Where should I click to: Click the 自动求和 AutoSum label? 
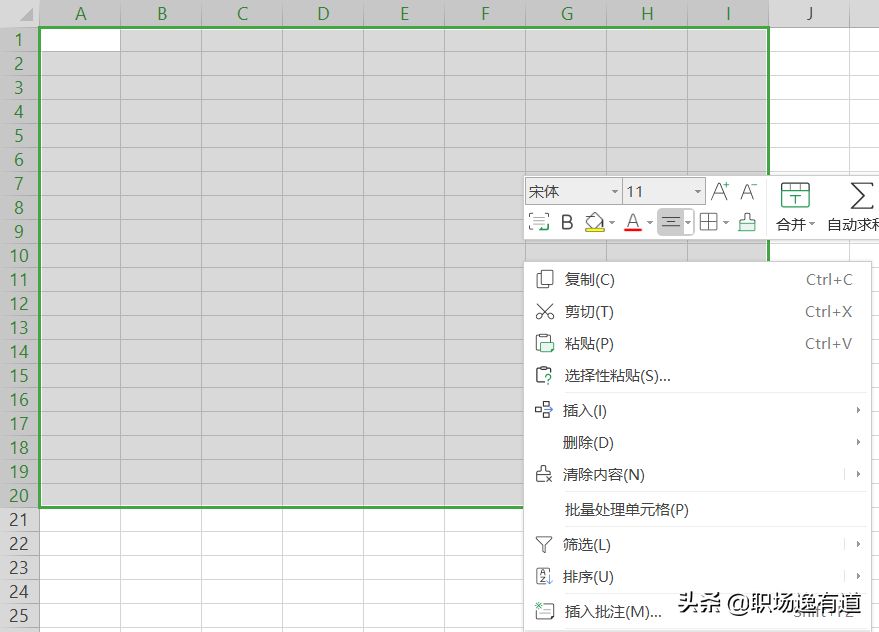point(853,224)
